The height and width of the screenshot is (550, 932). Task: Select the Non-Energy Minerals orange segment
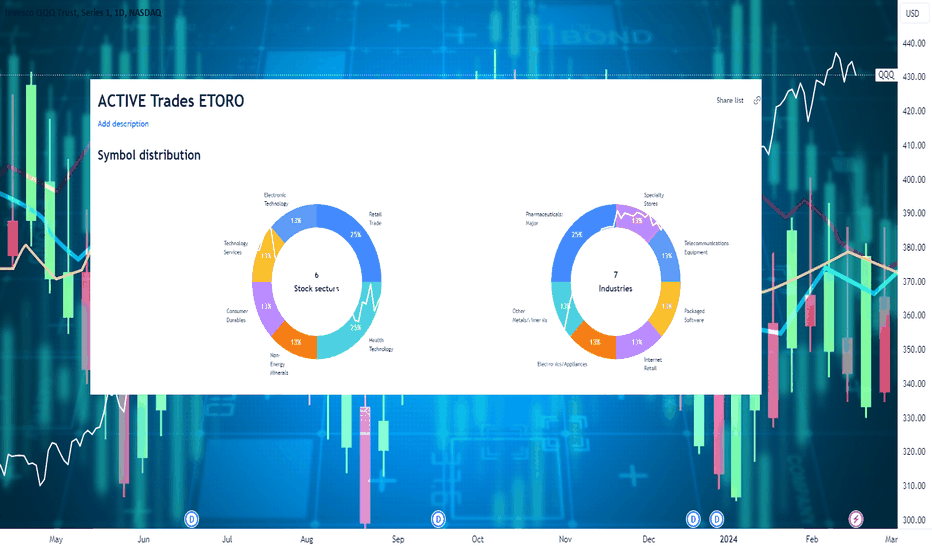pyautogui.click(x=297, y=342)
